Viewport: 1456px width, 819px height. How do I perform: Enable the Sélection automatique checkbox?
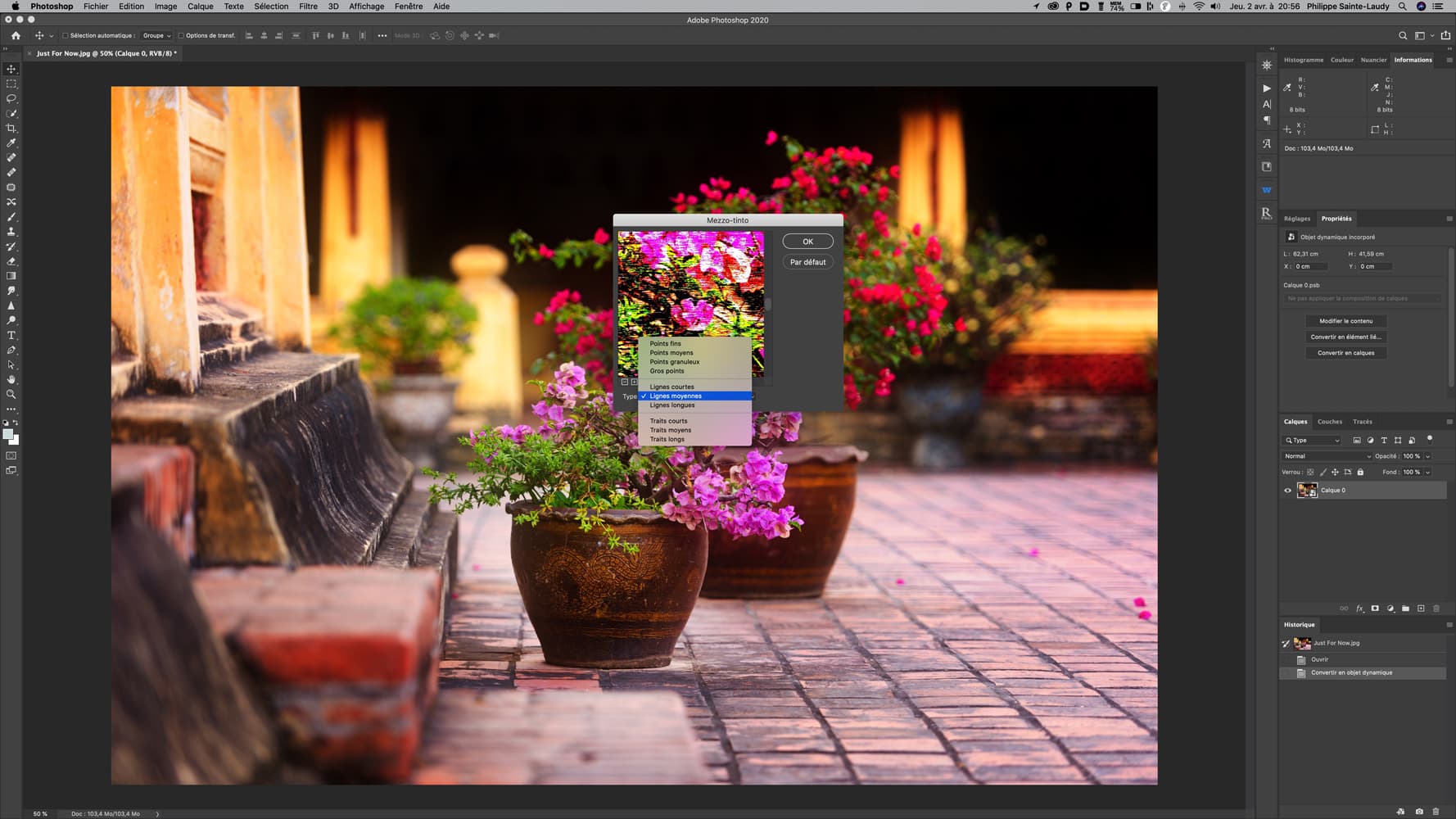click(66, 36)
